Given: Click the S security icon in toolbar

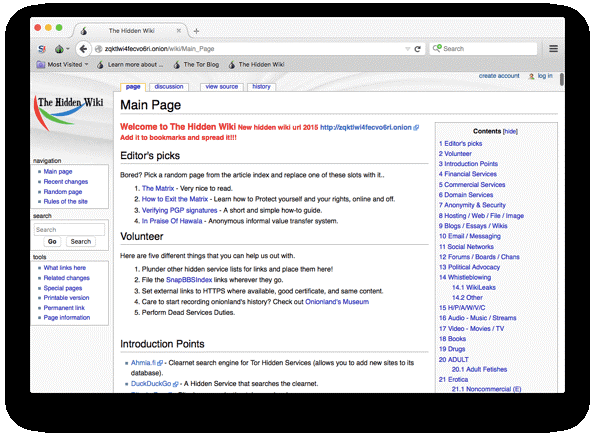Looking at the screenshot, I should [x=42, y=49].
